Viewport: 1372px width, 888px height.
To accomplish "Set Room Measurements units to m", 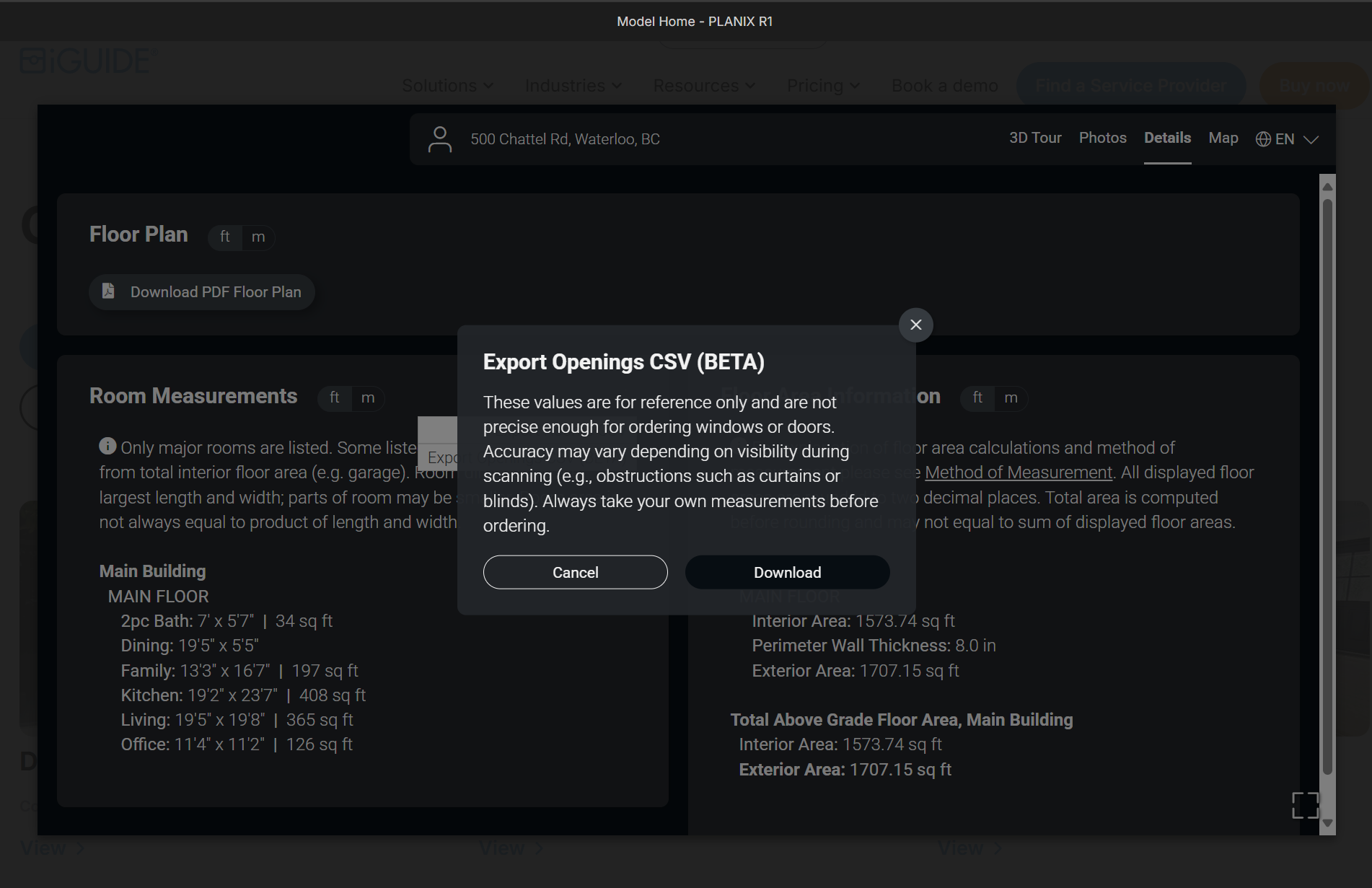I will pos(368,397).
